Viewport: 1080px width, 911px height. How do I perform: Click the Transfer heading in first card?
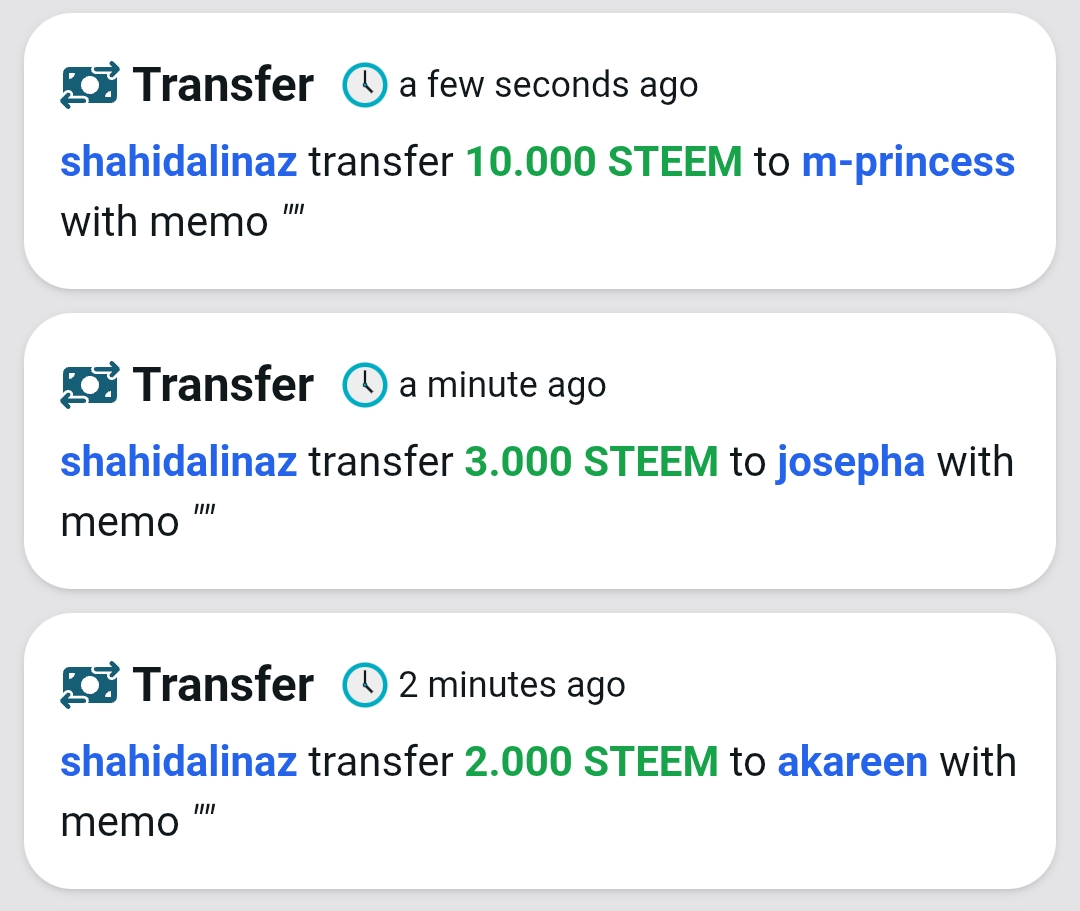[223, 85]
